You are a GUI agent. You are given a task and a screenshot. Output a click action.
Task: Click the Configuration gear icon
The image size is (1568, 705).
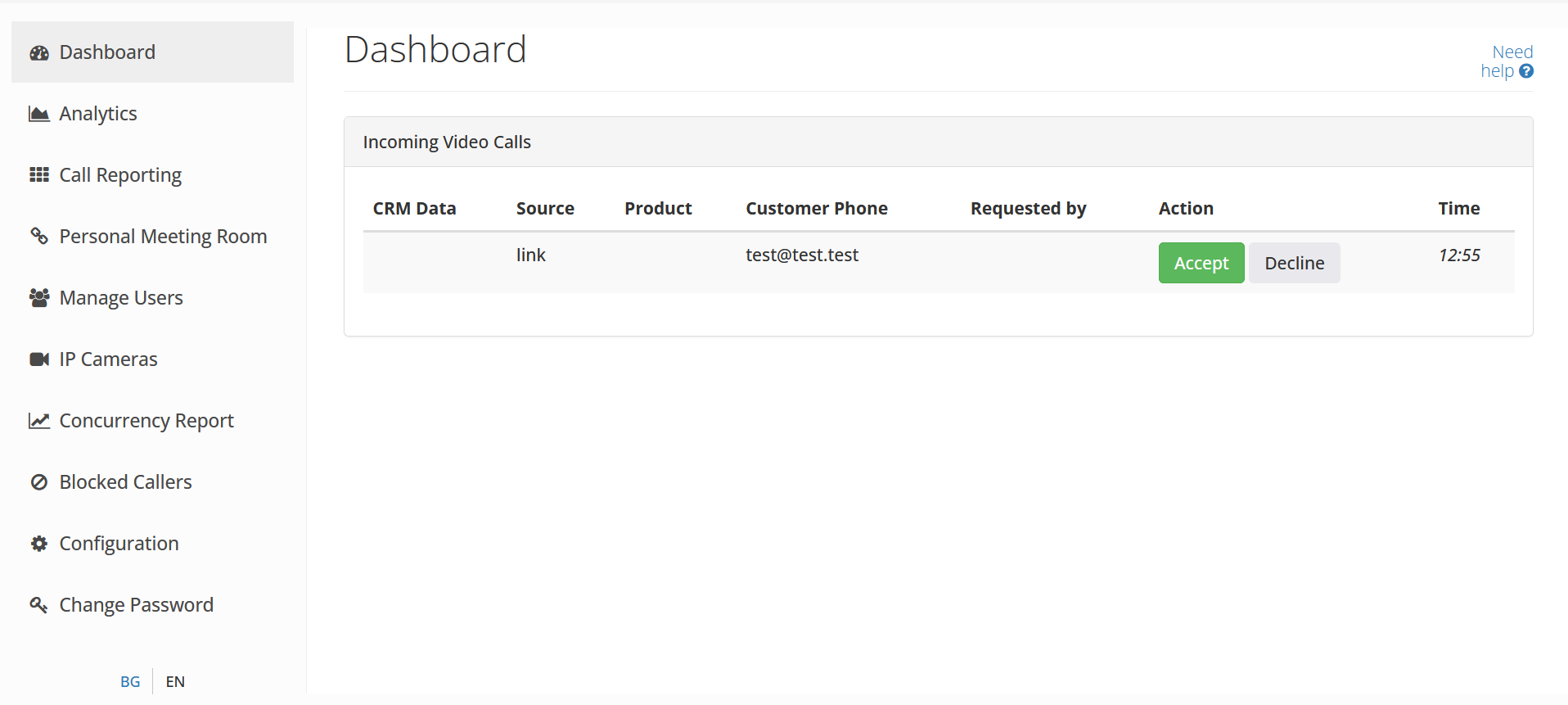tap(39, 544)
